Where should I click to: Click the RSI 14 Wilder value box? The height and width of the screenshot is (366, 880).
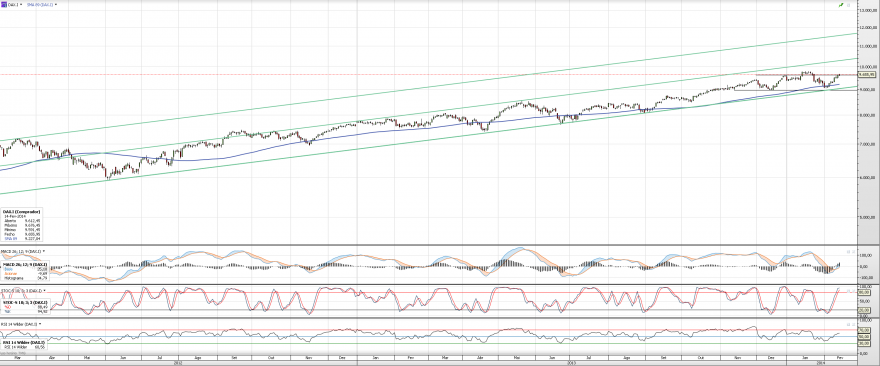25,345
